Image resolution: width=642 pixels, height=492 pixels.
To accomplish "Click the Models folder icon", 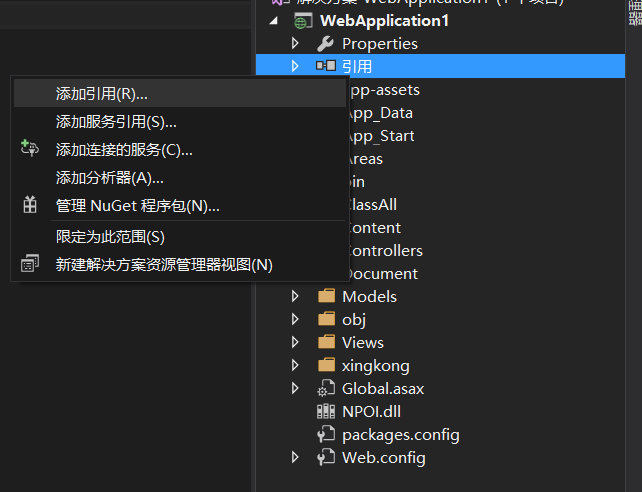I will pos(326,296).
